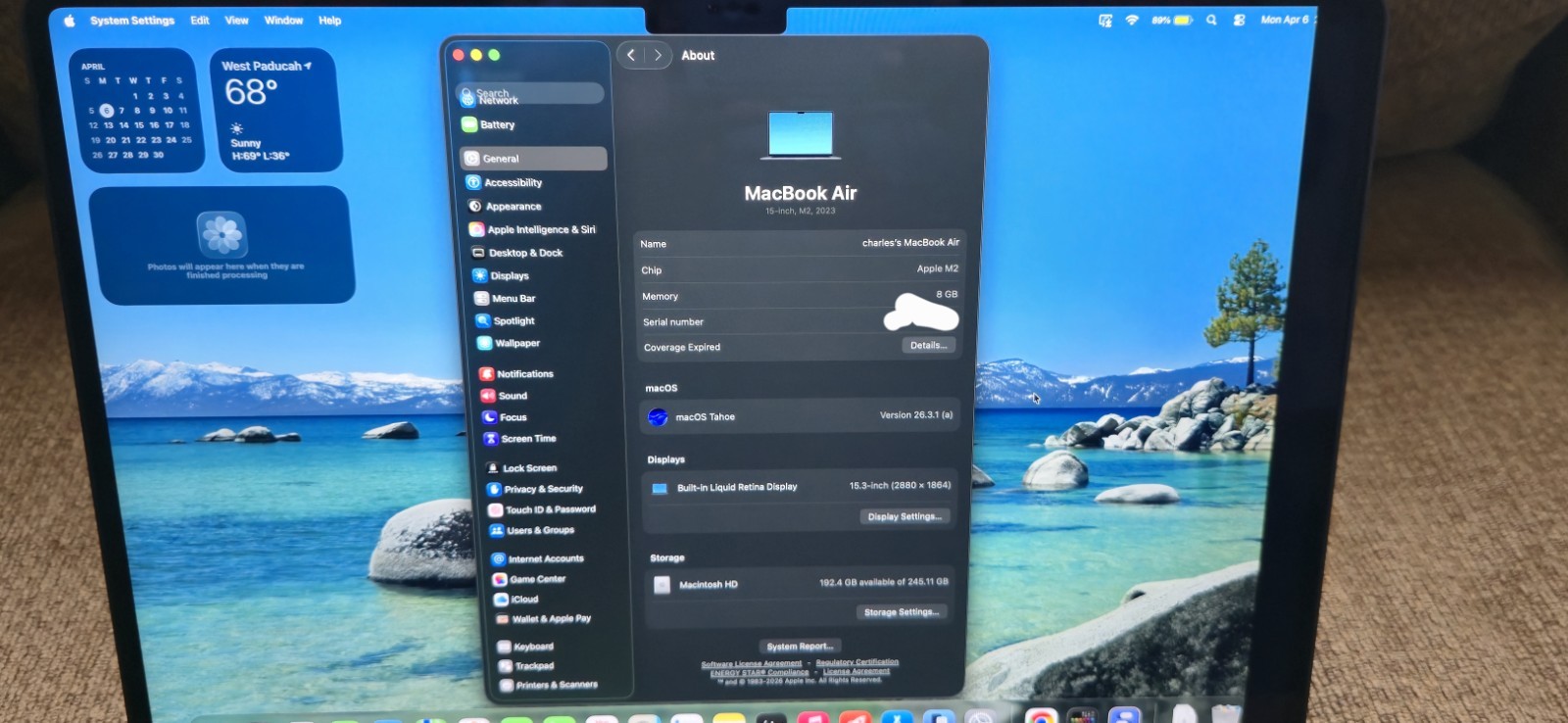Edit the computer name charles's MacBook Air
Screen dimensions: 1568x723
pos(910,243)
